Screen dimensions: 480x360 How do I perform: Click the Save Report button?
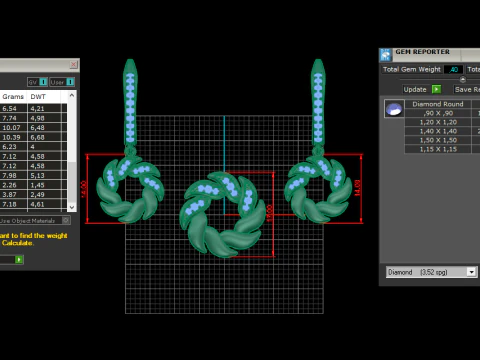click(467, 89)
